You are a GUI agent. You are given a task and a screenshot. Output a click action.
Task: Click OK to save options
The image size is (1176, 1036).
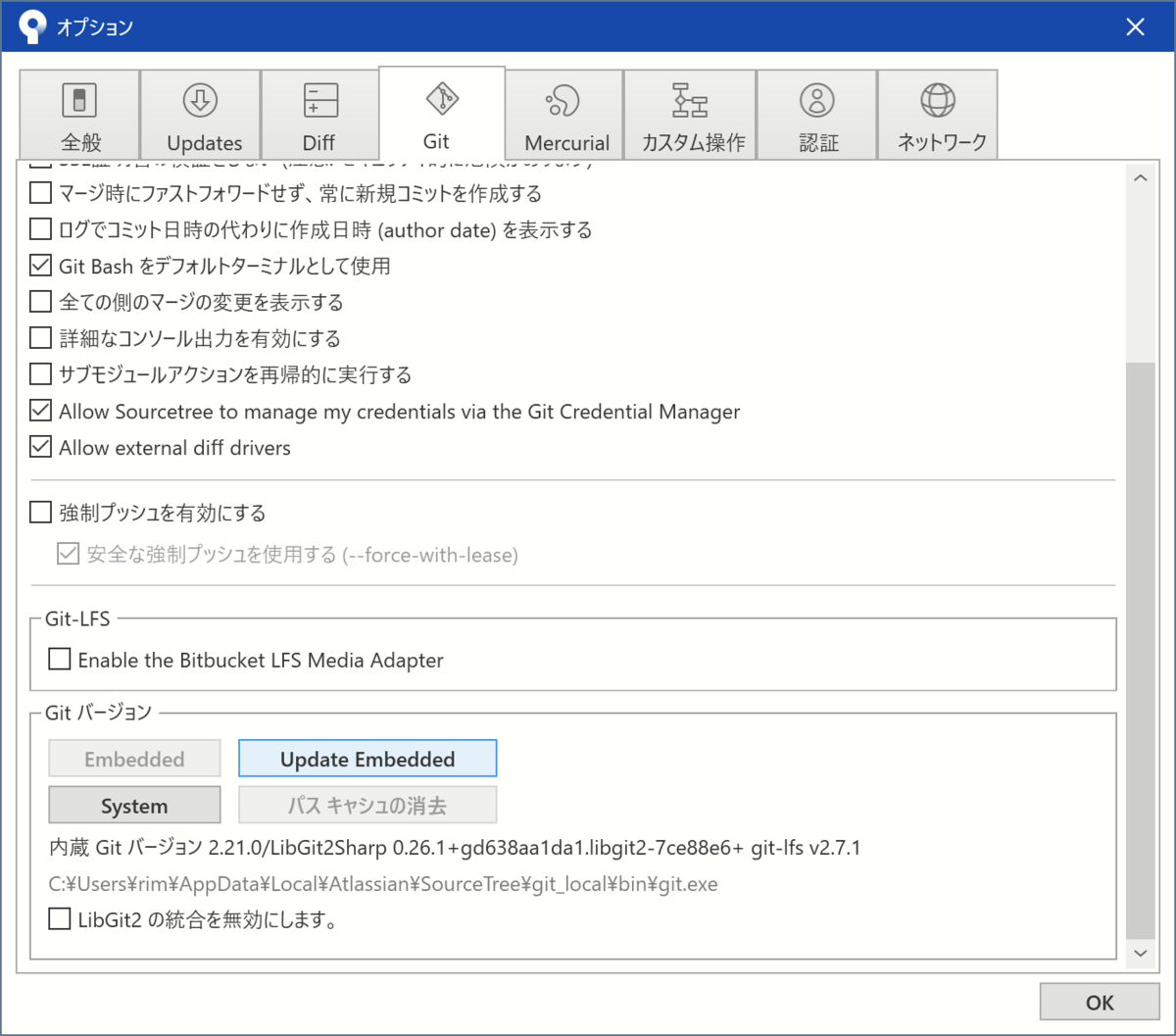(1099, 1002)
